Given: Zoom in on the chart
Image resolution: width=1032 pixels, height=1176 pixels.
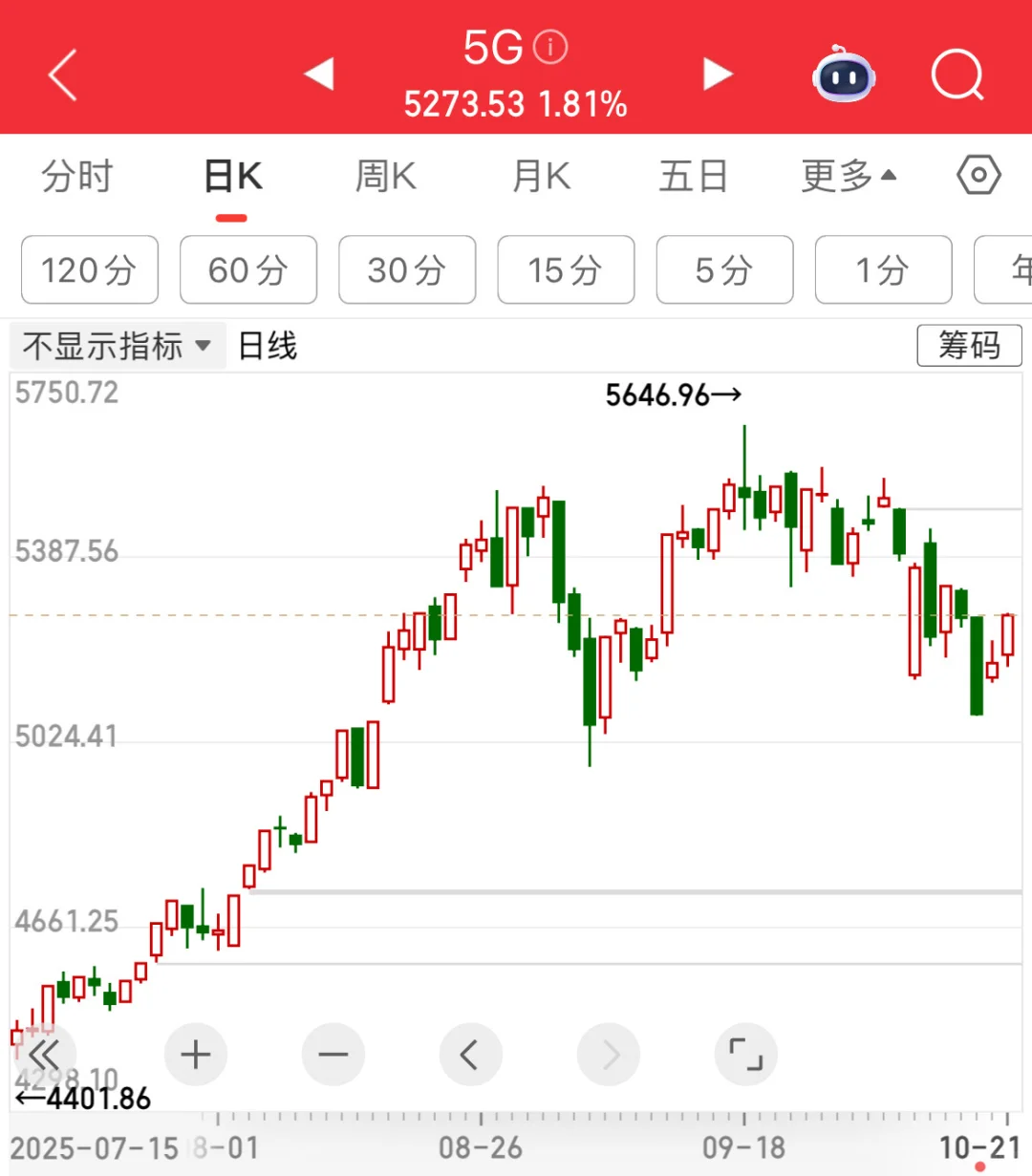Looking at the screenshot, I should pyautogui.click(x=196, y=1055).
